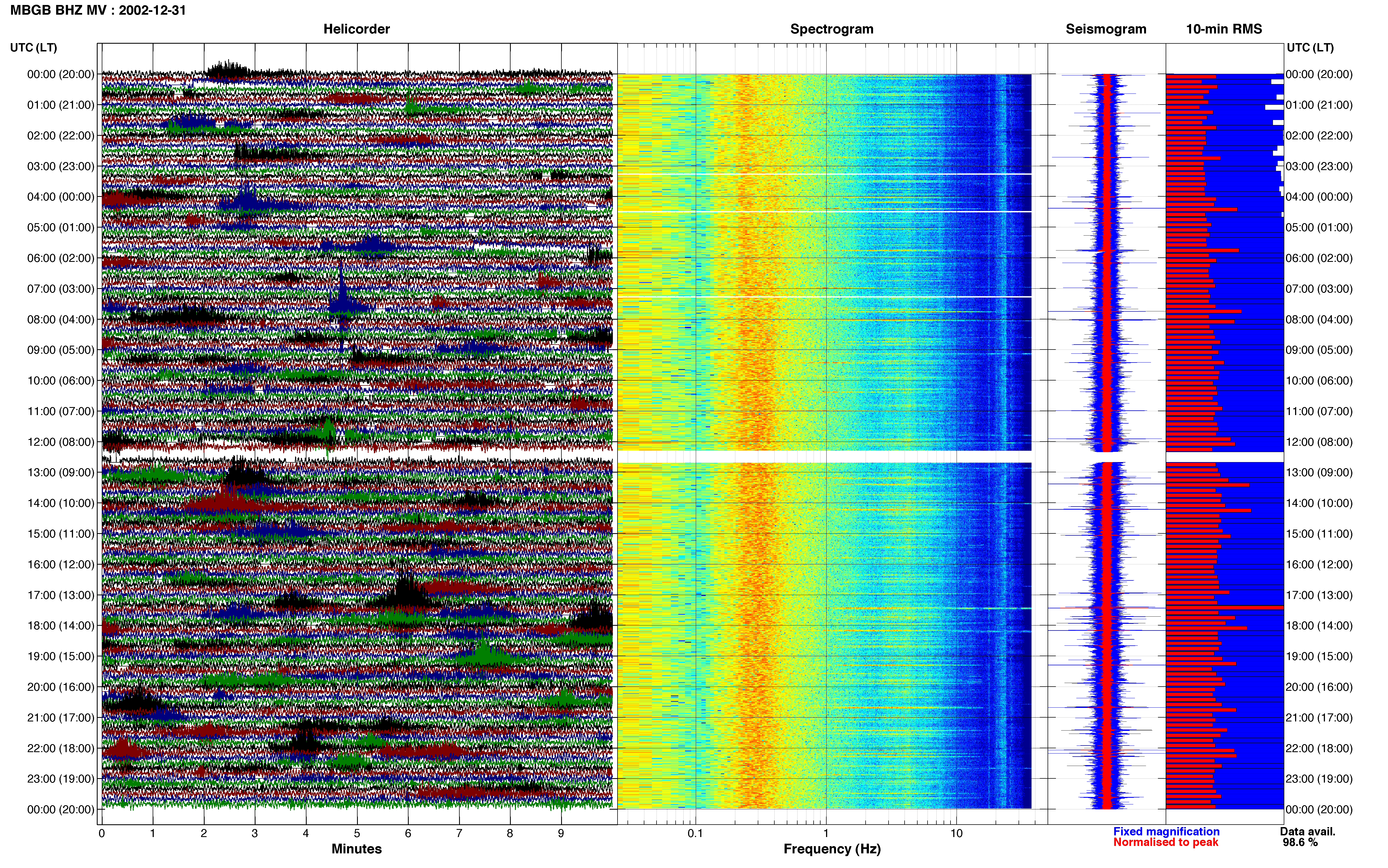The width and height of the screenshot is (1388, 868).
Task: Click the Spectrogram panel heading
Action: click(832, 29)
